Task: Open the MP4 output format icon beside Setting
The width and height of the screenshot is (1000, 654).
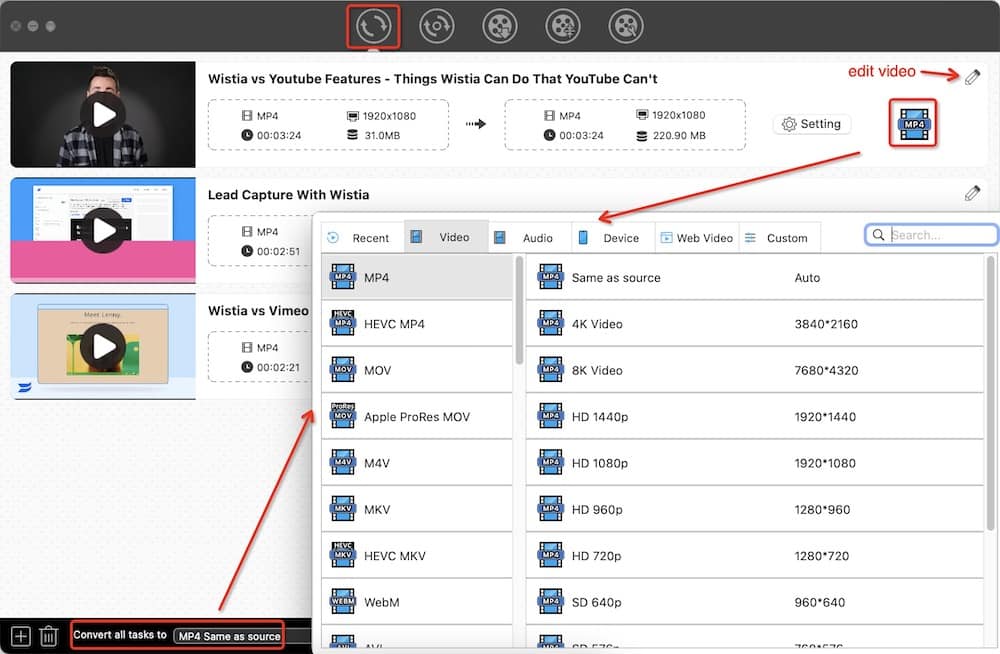Action: coord(913,124)
